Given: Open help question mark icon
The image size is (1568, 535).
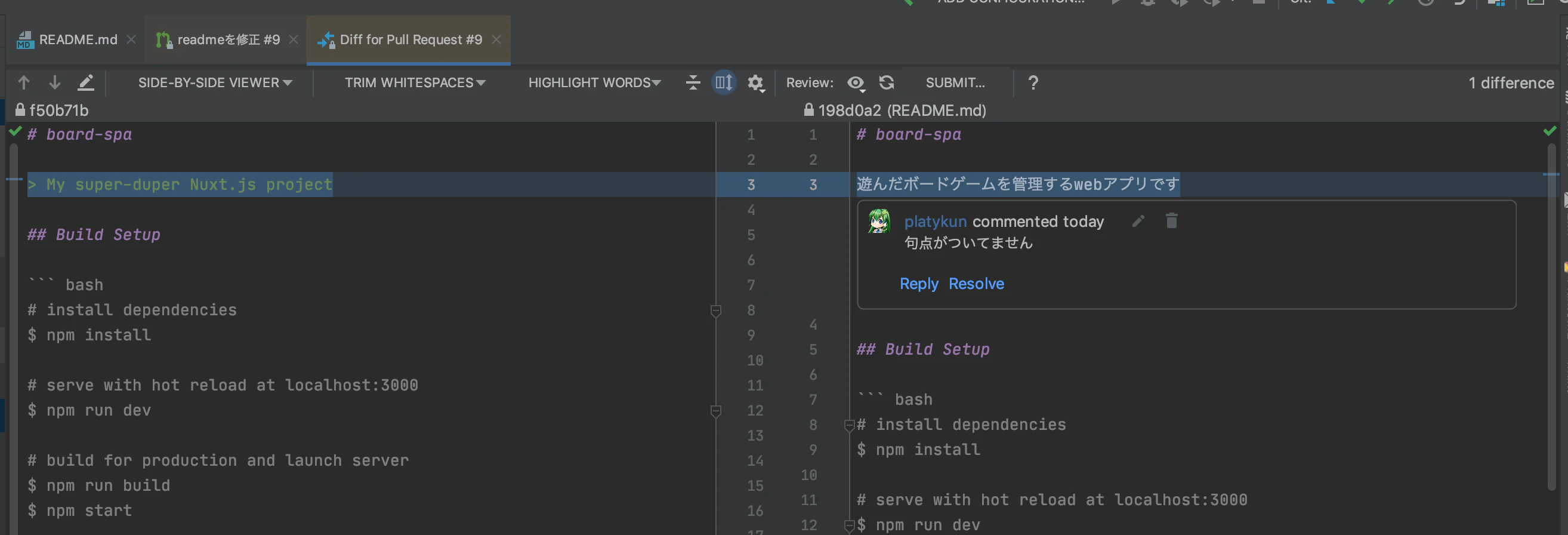Looking at the screenshot, I should [1033, 82].
